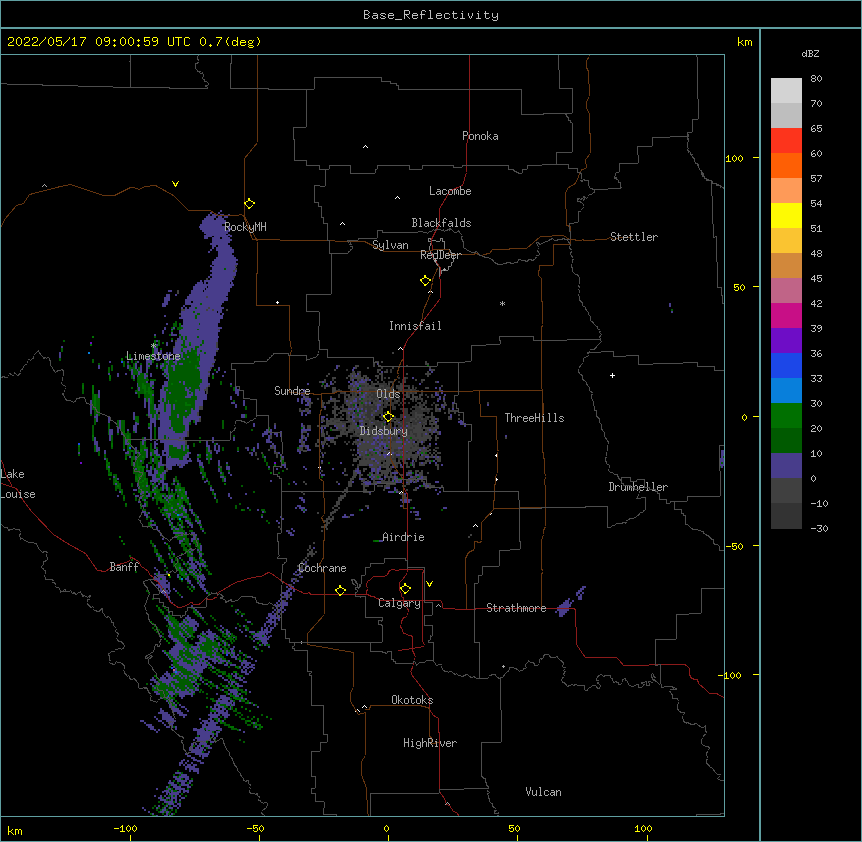Click the Didsbury label
The image size is (862, 842).
pos(383,431)
